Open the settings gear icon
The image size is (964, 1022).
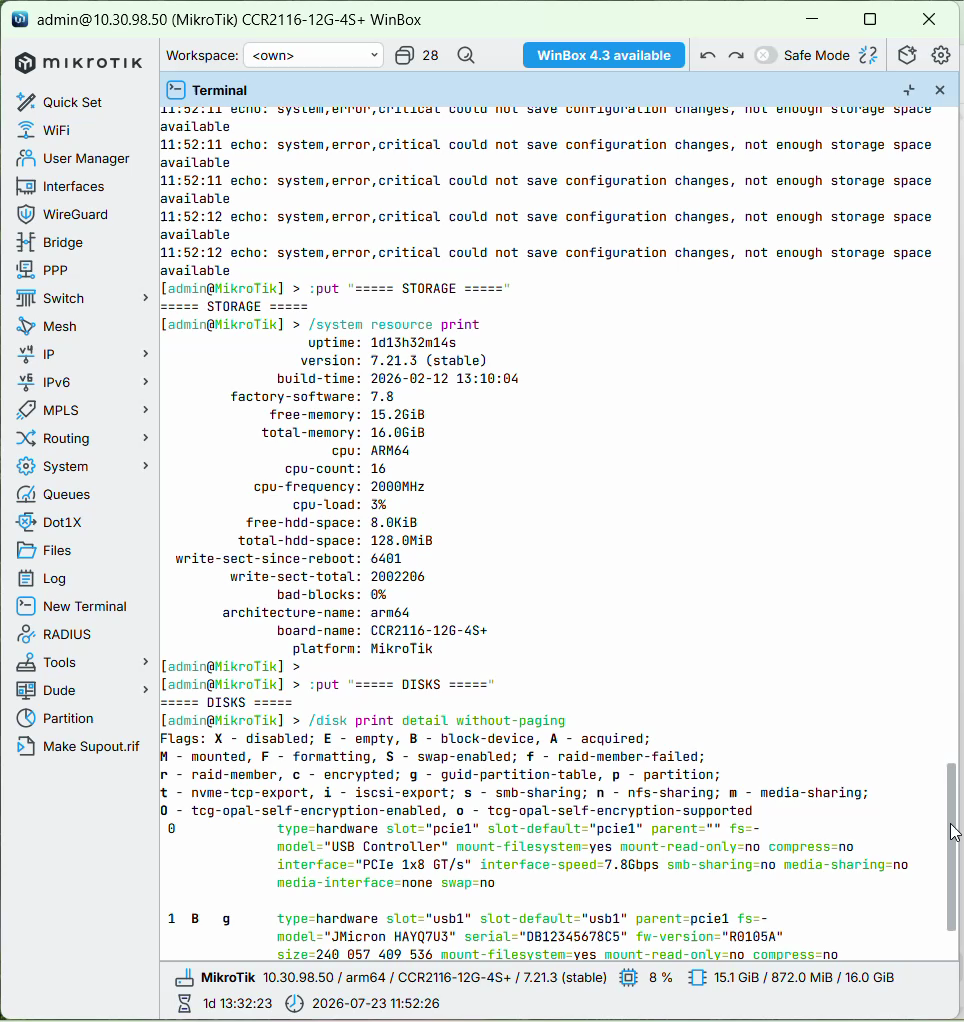tap(941, 55)
